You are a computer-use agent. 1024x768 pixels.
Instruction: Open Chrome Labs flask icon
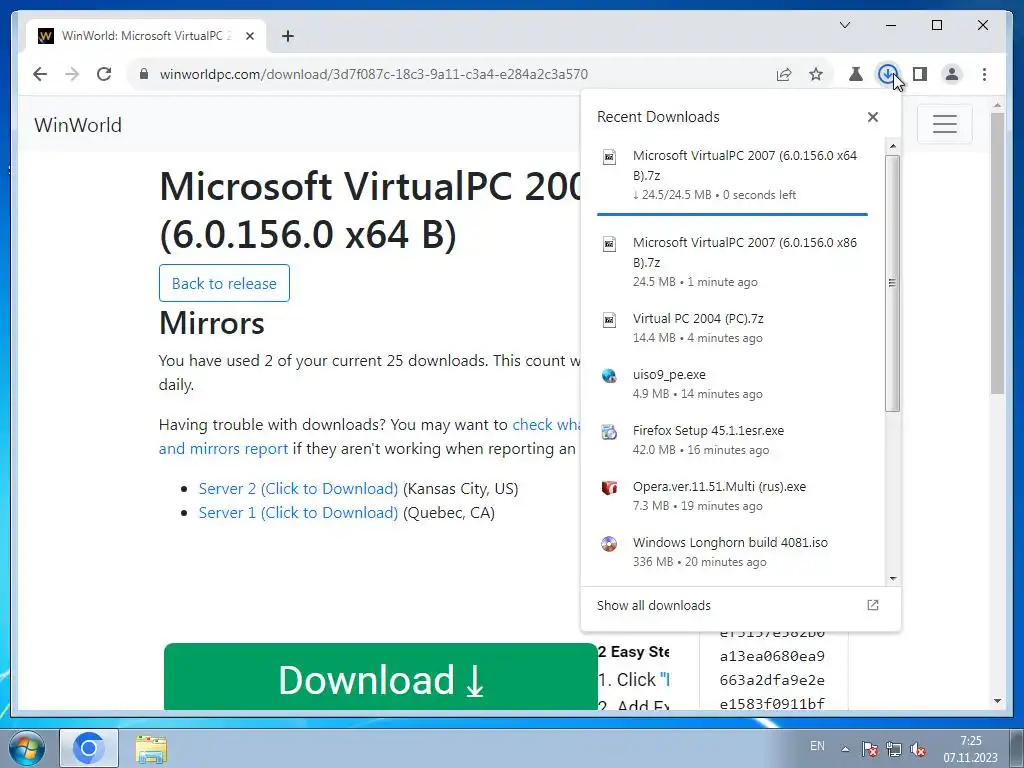tap(856, 74)
